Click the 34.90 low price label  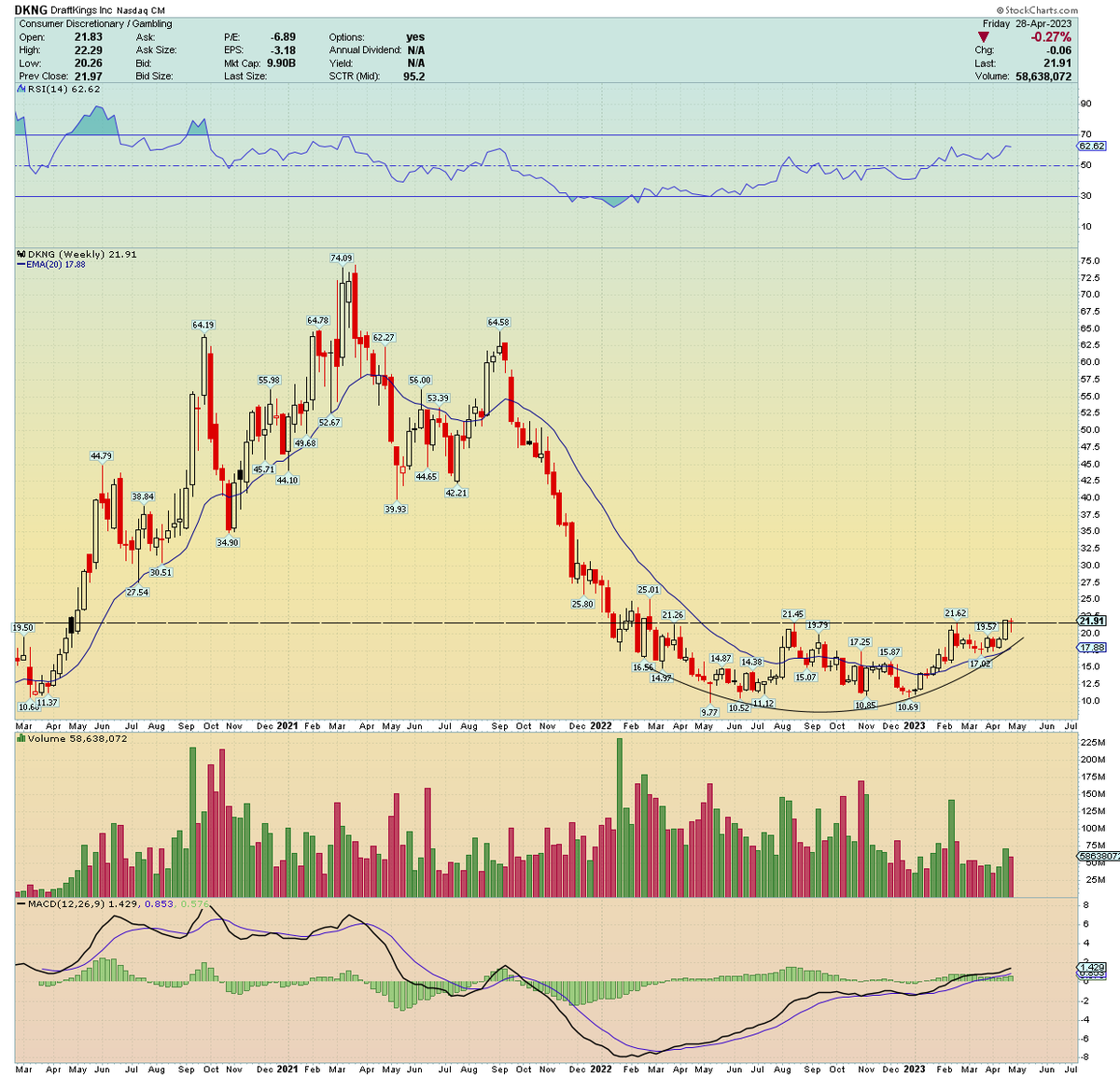pyautogui.click(x=227, y=542)
